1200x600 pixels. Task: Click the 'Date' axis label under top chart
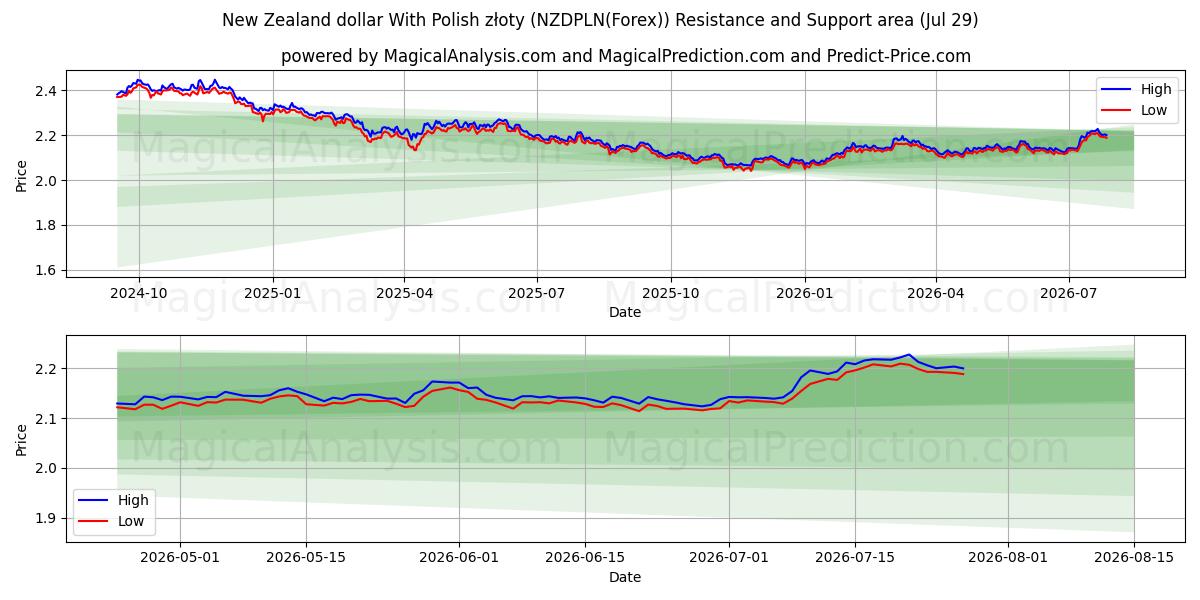tap(625, 313)
